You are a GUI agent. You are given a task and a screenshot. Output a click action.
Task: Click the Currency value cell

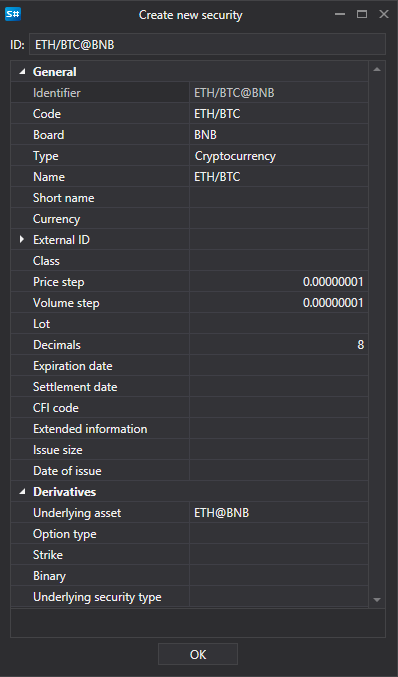(279, 219)
